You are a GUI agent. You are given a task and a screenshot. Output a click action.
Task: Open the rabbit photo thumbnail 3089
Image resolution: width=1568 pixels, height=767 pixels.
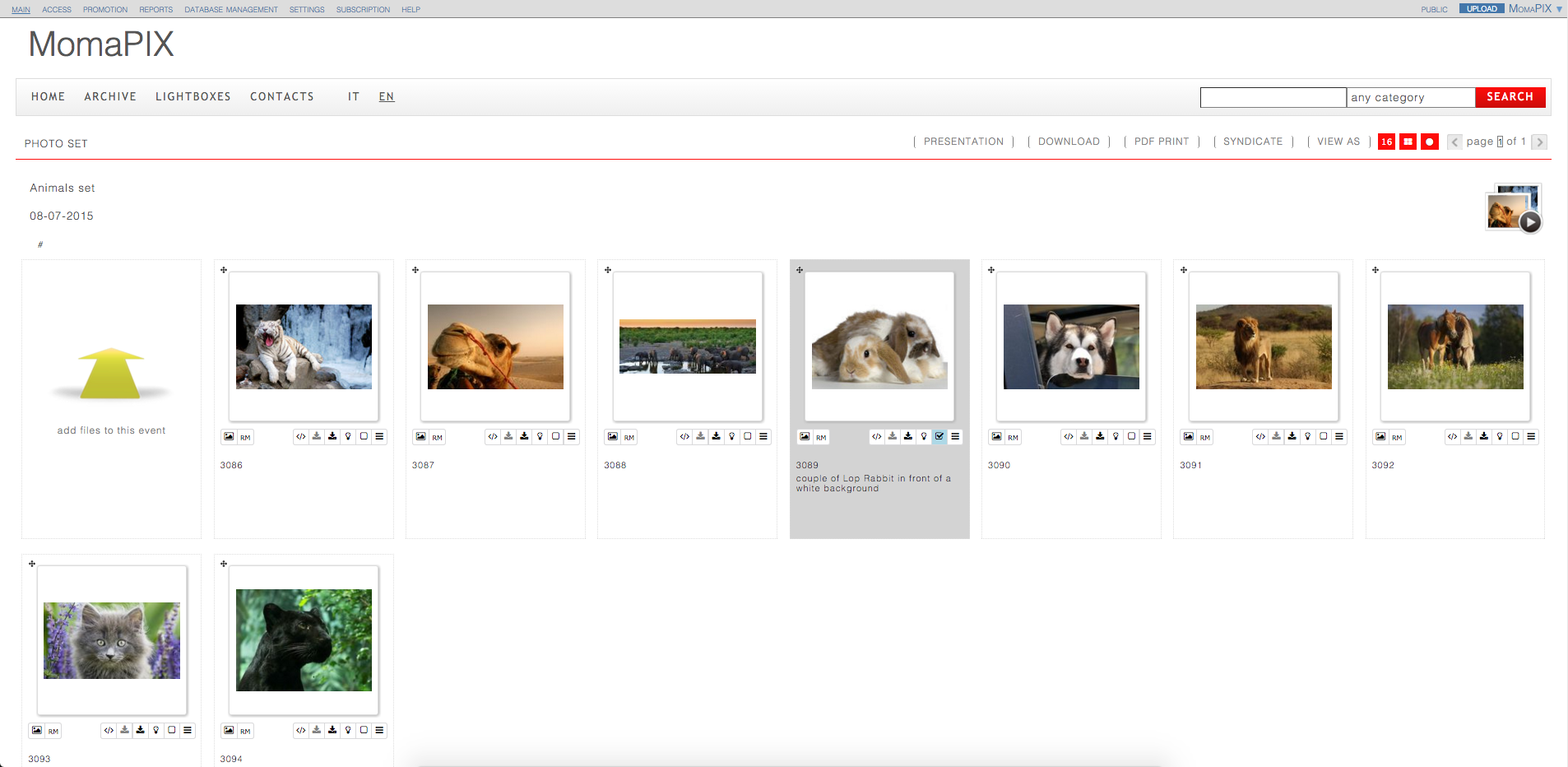(879, 347)
